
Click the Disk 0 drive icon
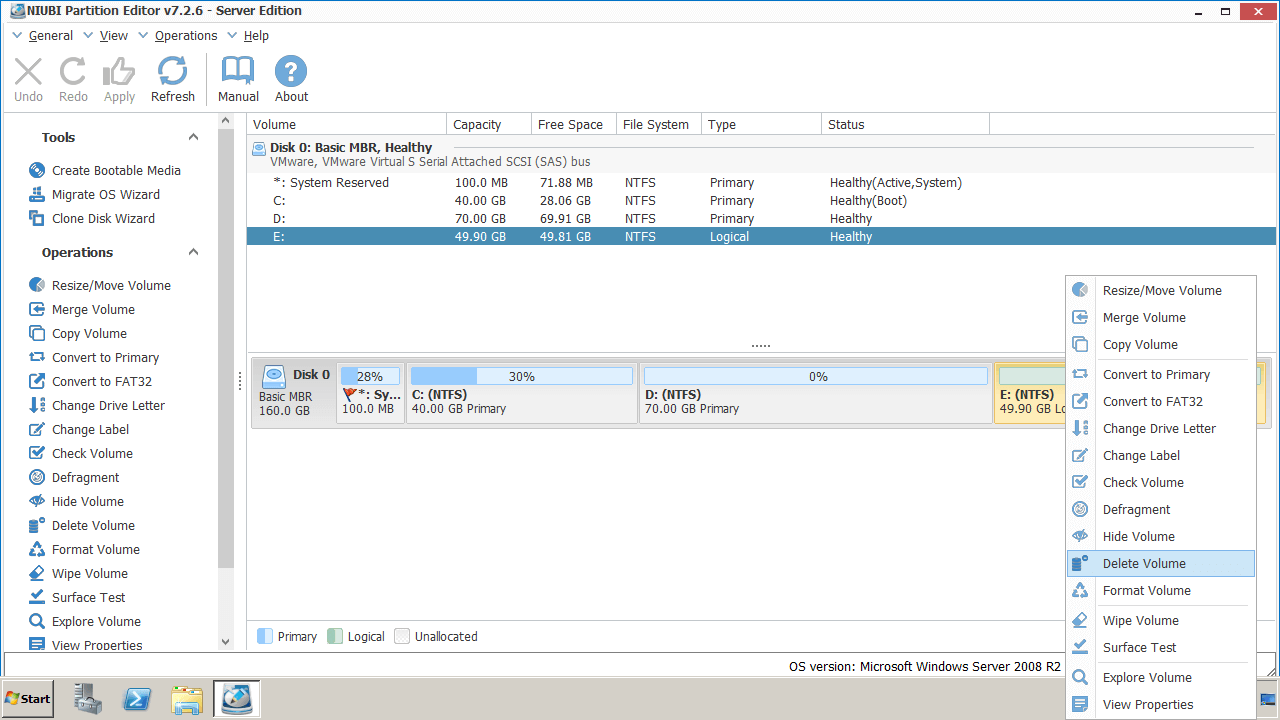(x=273, y=376)
